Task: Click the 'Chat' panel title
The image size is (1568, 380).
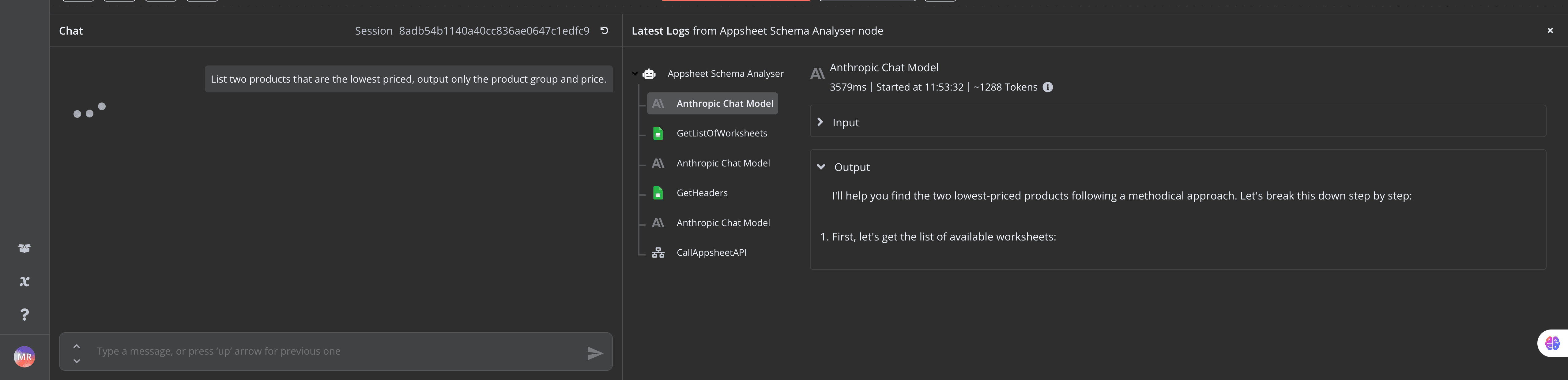Action: pos(71,30)
